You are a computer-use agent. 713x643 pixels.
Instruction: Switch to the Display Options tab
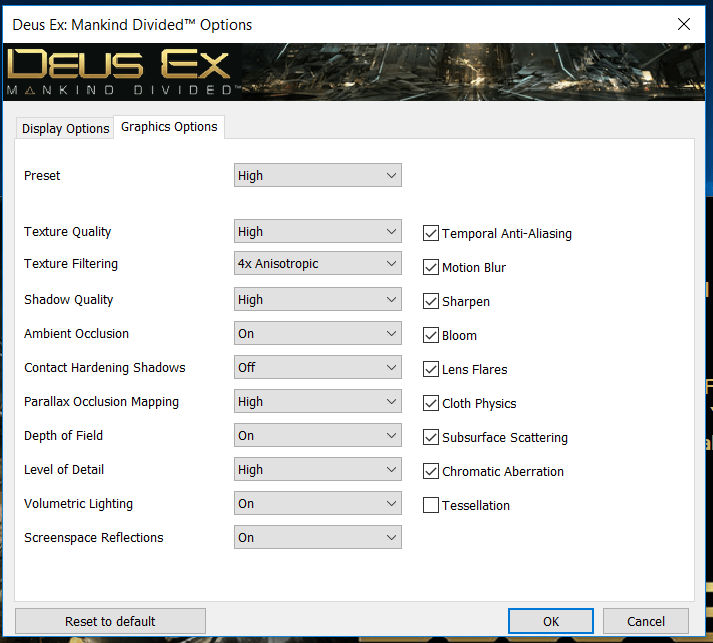(x=65, y=128)
